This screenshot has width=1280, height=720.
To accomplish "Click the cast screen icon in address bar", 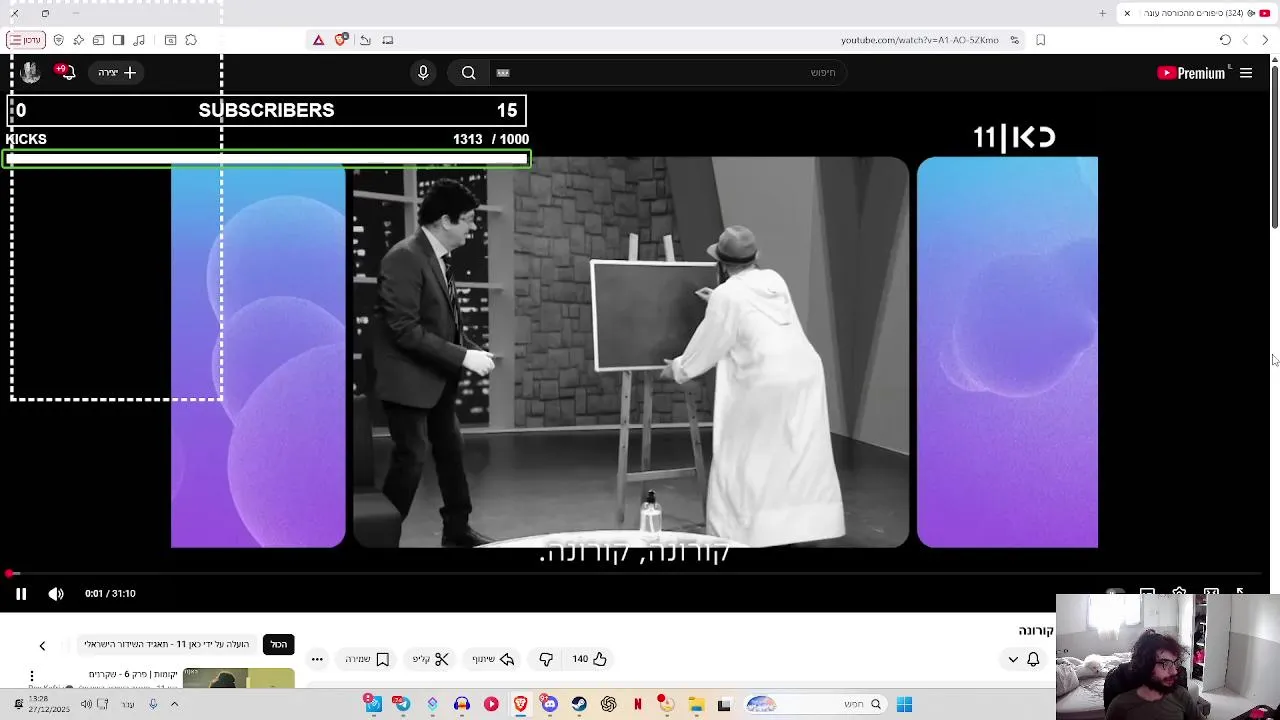I will (x=388, y=40).
